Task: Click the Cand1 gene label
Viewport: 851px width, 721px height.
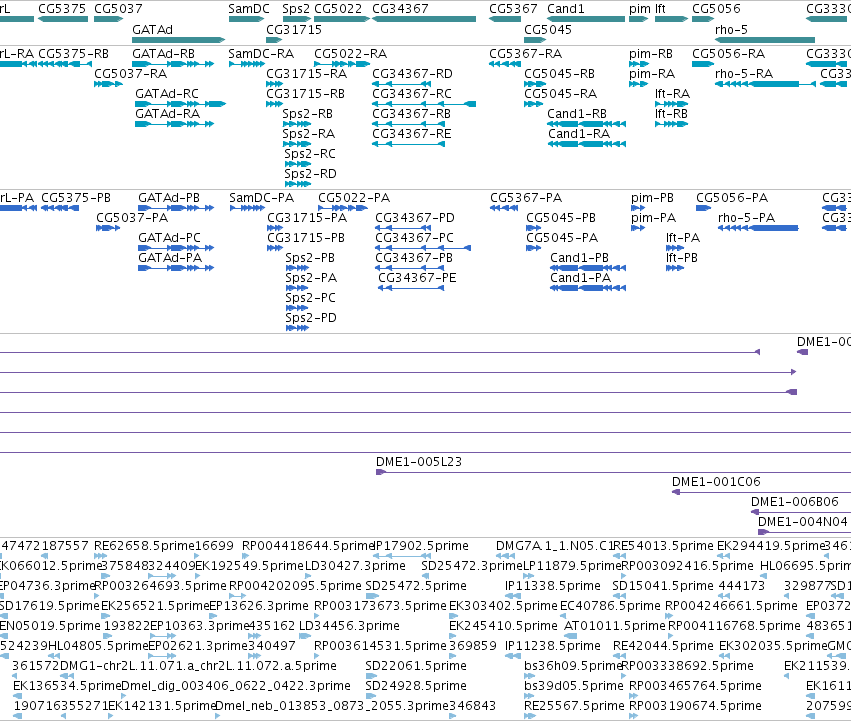Action: [x=566, y=9]
